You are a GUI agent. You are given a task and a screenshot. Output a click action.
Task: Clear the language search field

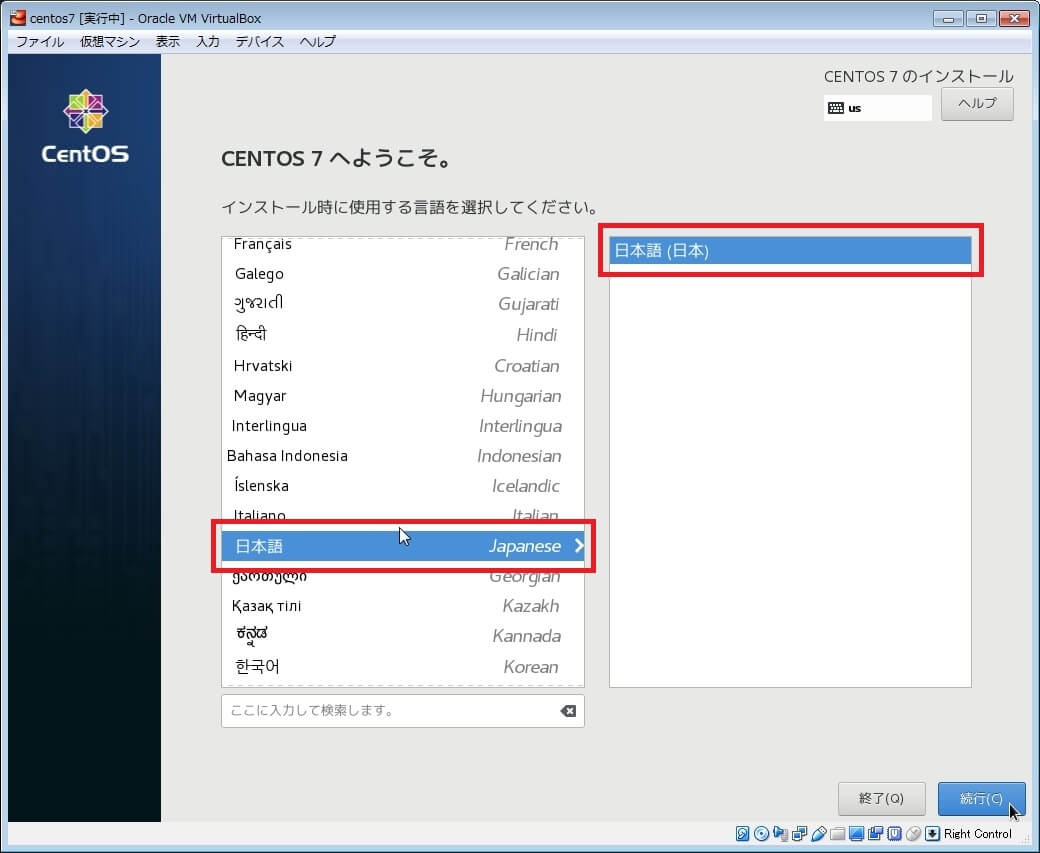(567, 711)
